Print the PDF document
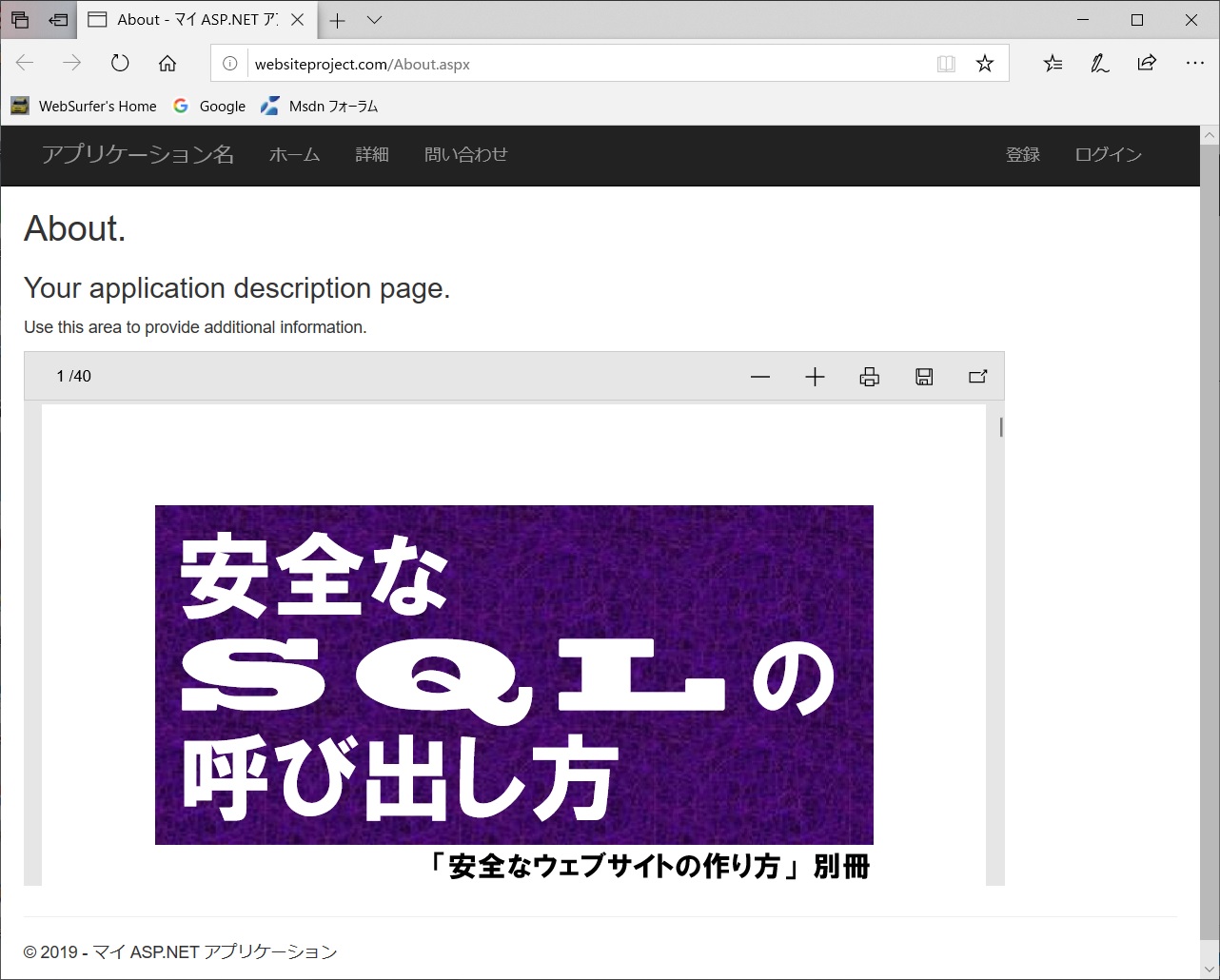The height and width of the screenshot is (980, 1220). (869, 377)
